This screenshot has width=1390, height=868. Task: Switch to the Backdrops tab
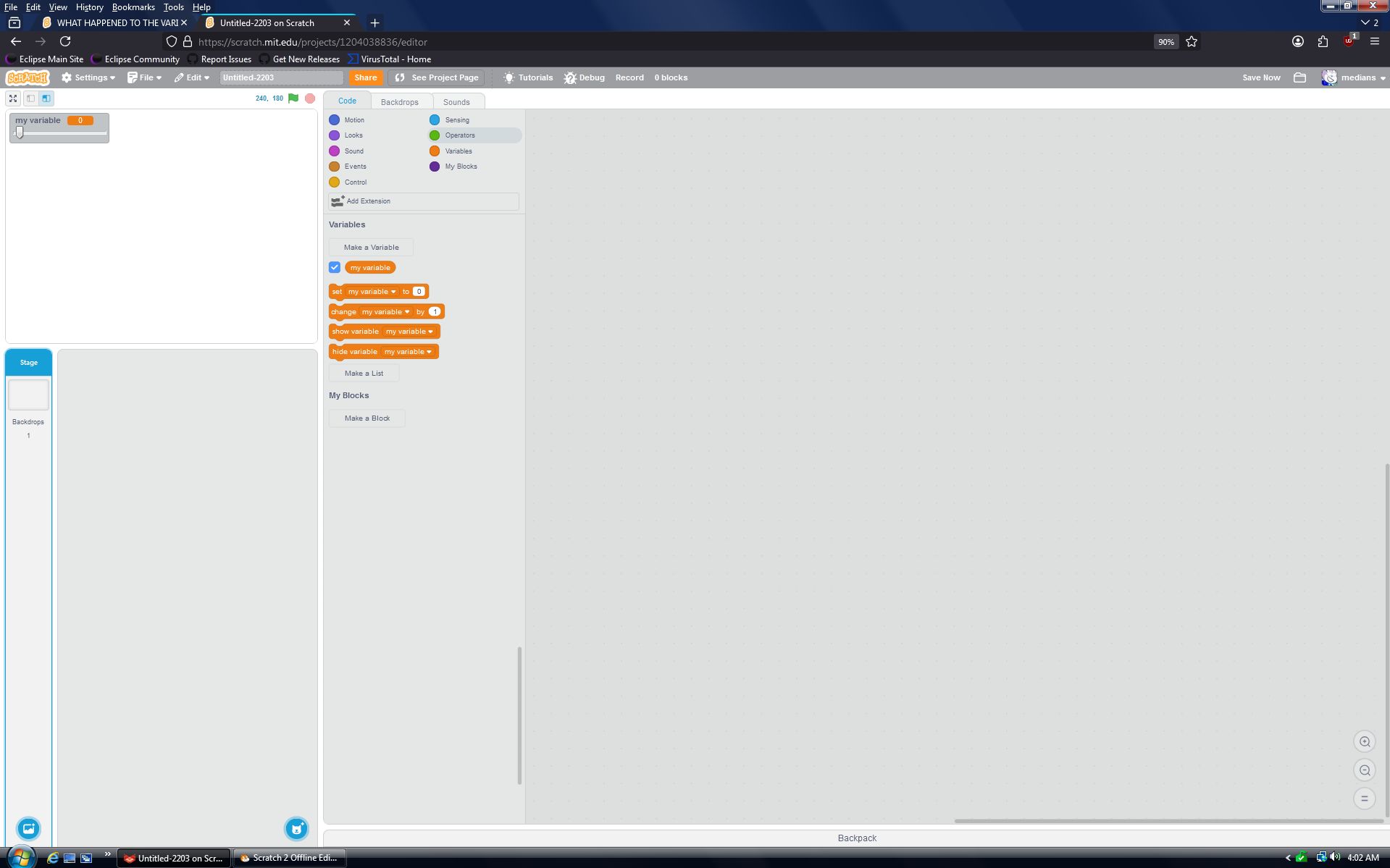pyautogui.click(x=399, y=101)
